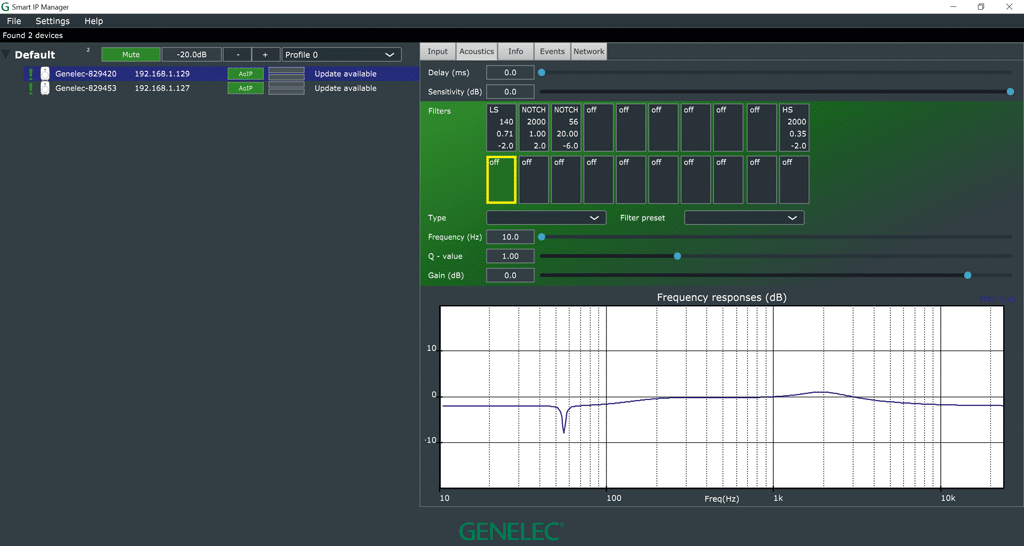The width and height of the screenshot is (1024, 546).
Task: Switch to the Input tab
Action: [438, 52]
